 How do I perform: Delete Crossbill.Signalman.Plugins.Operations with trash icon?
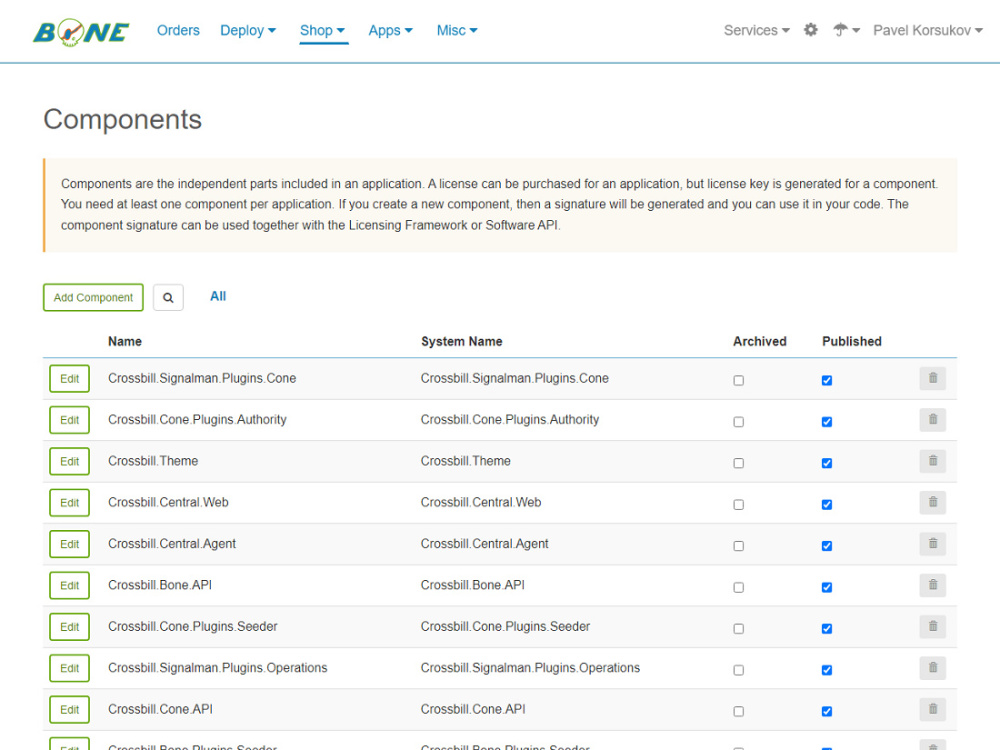click(x=932, y=668)
